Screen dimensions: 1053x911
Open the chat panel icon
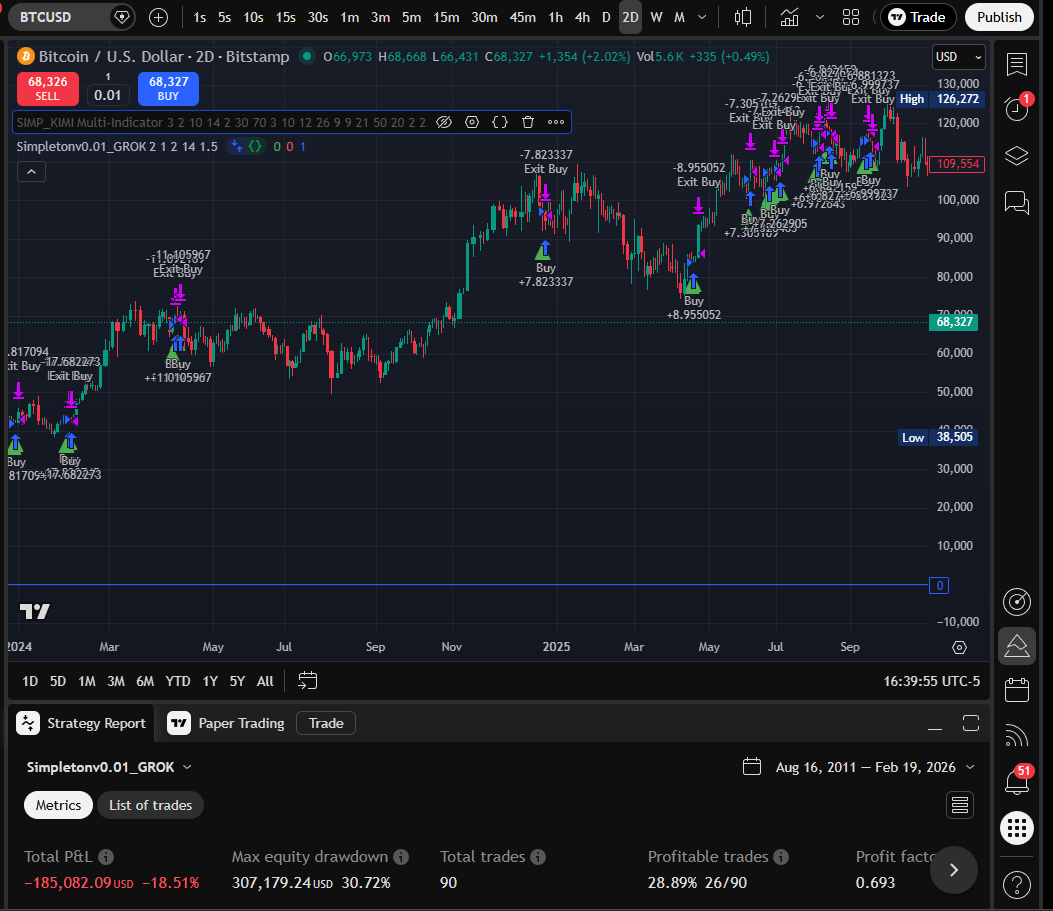(x=1016, y=202)
